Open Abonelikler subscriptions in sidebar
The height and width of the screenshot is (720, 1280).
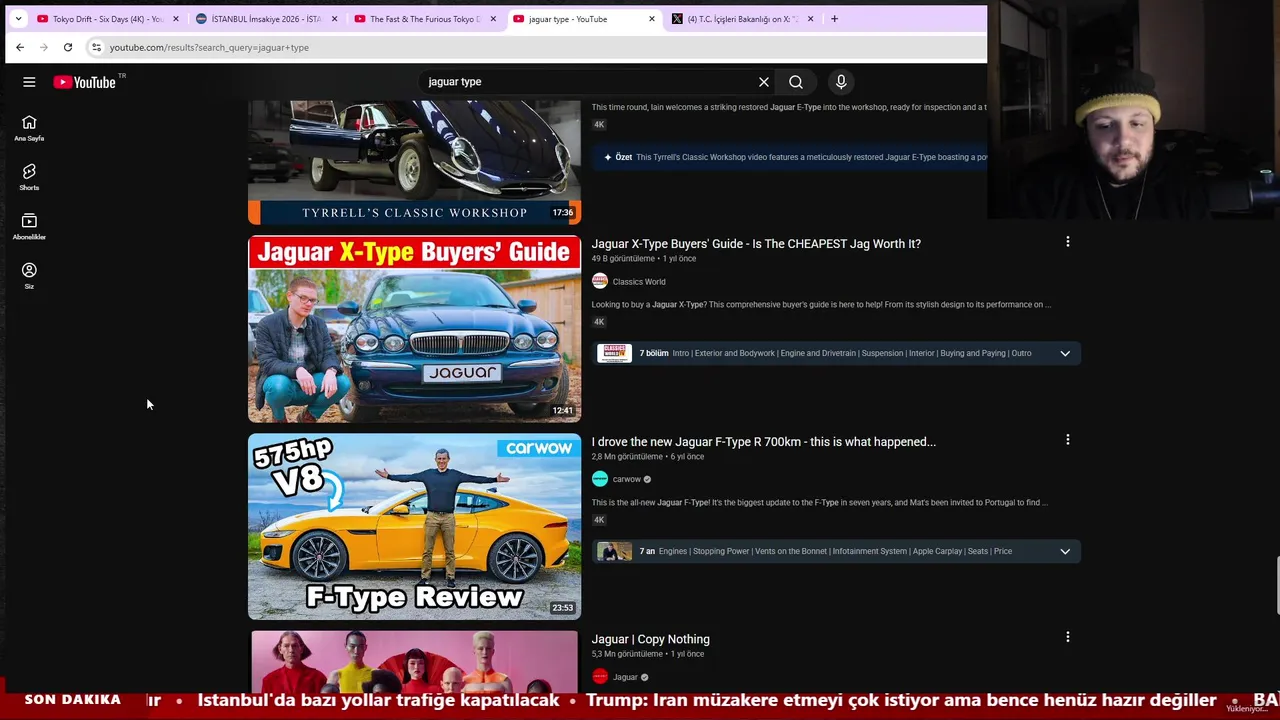(29, 226)
